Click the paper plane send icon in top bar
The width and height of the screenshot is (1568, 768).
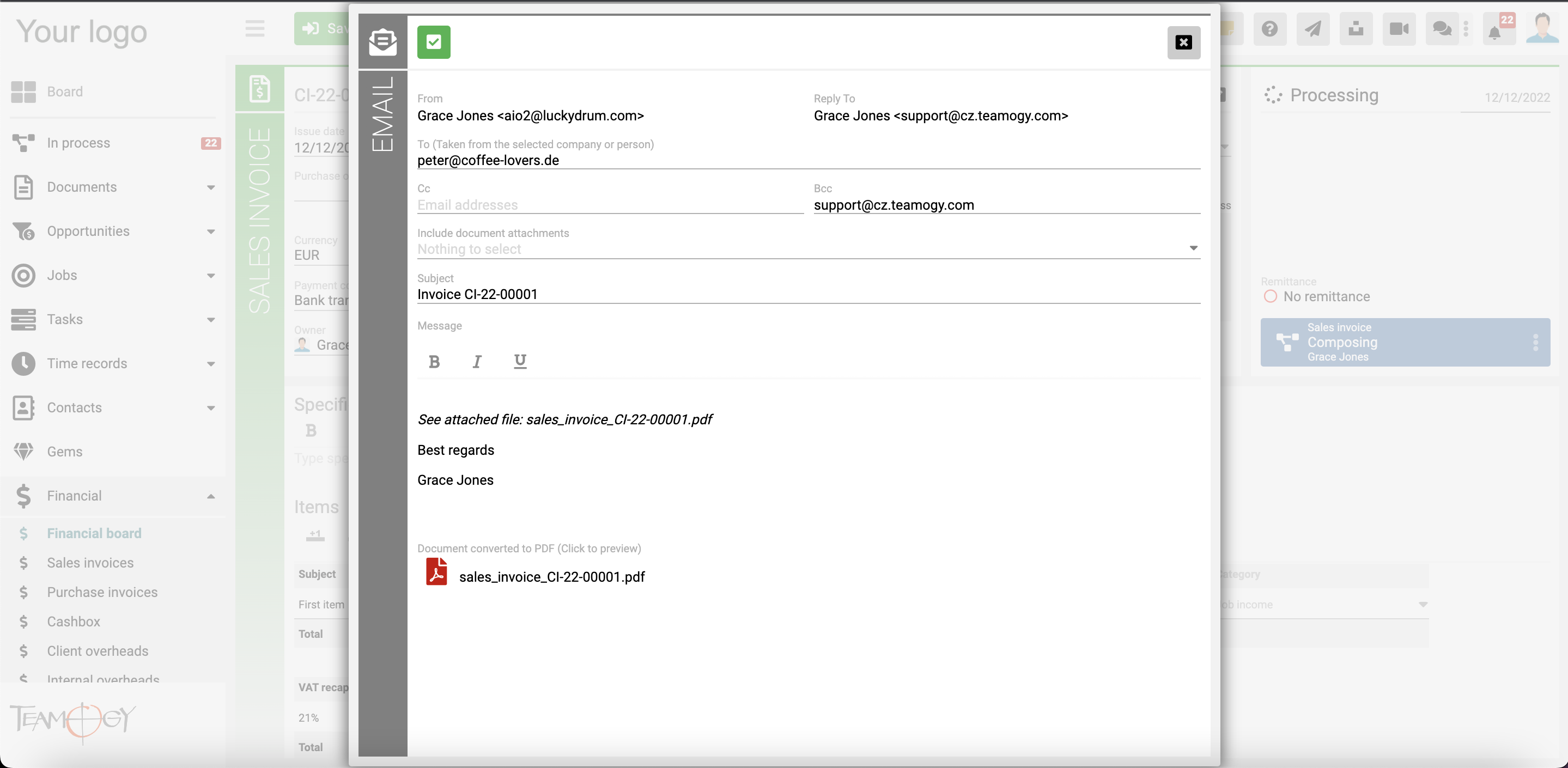click(1312, 29)
